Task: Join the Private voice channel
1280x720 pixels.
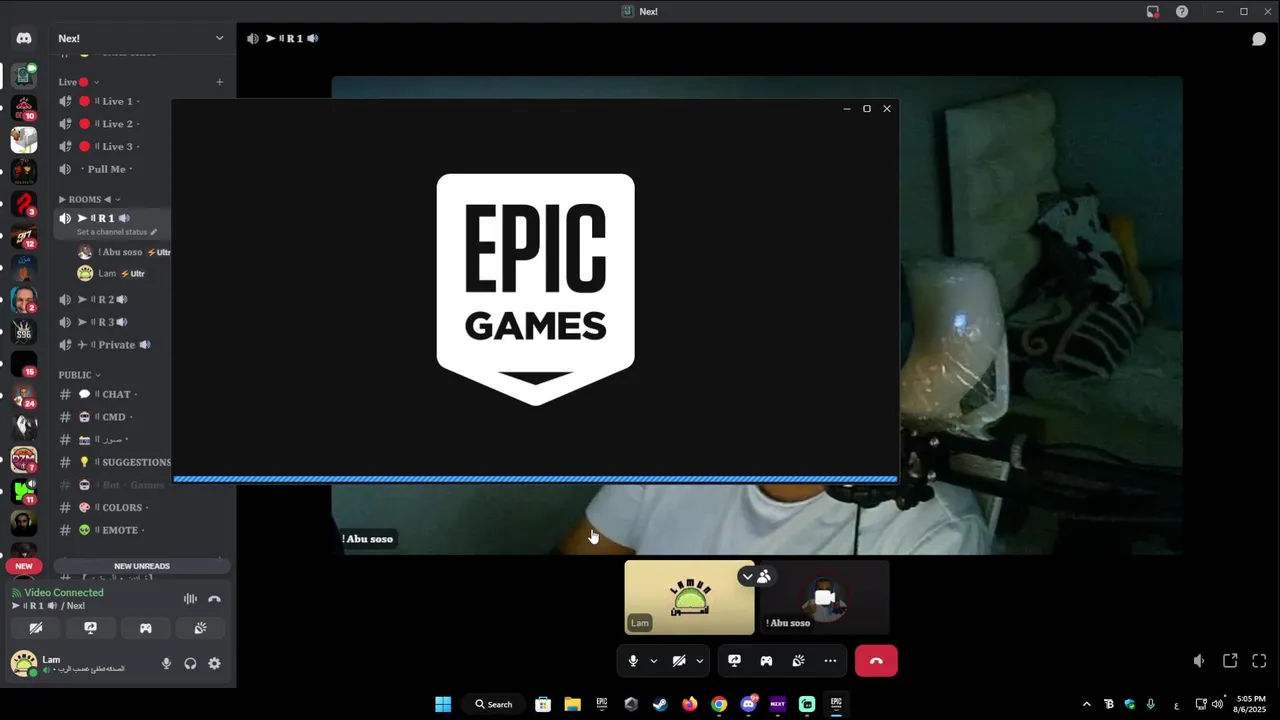Action: pyautogui.click(x=116, y=345)
